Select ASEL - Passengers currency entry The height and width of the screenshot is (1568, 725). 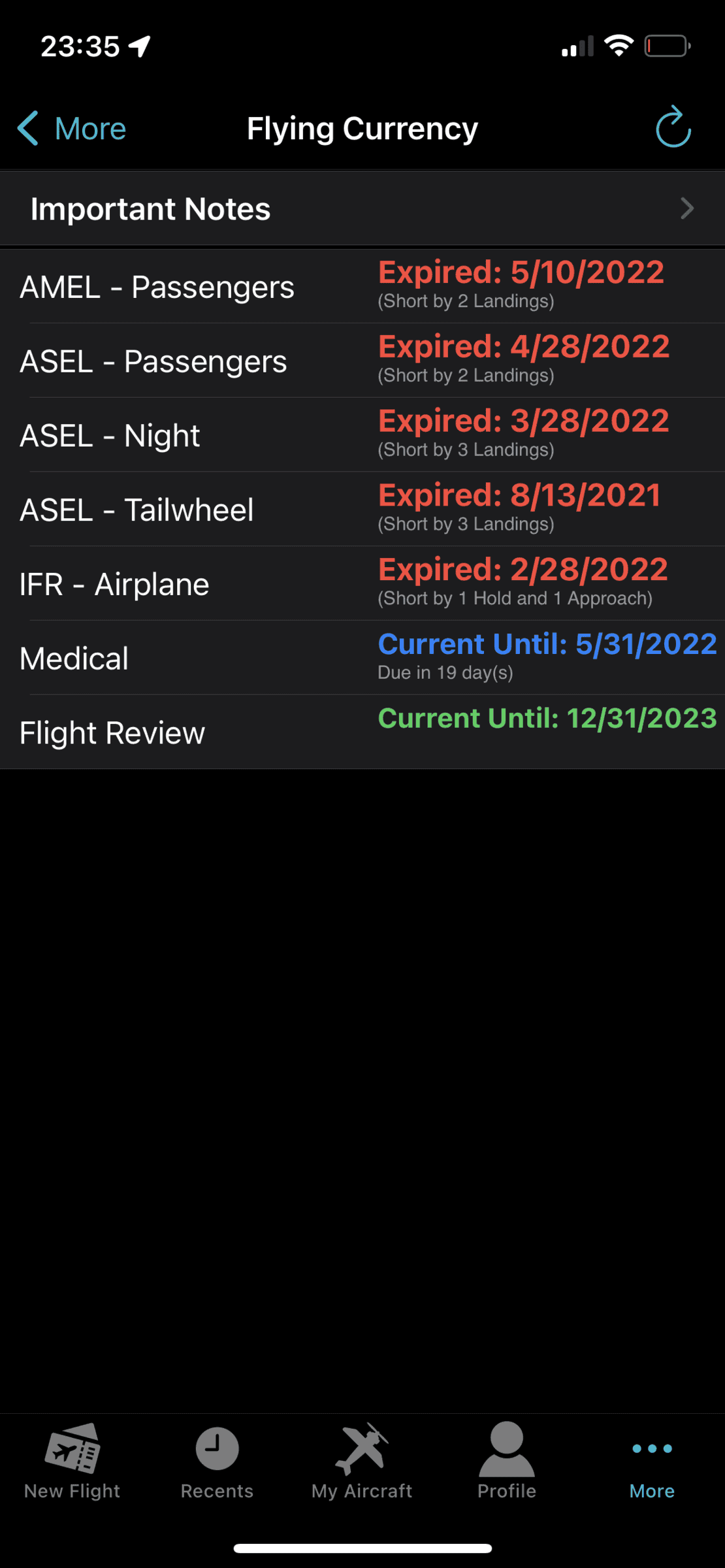point(362,361)
